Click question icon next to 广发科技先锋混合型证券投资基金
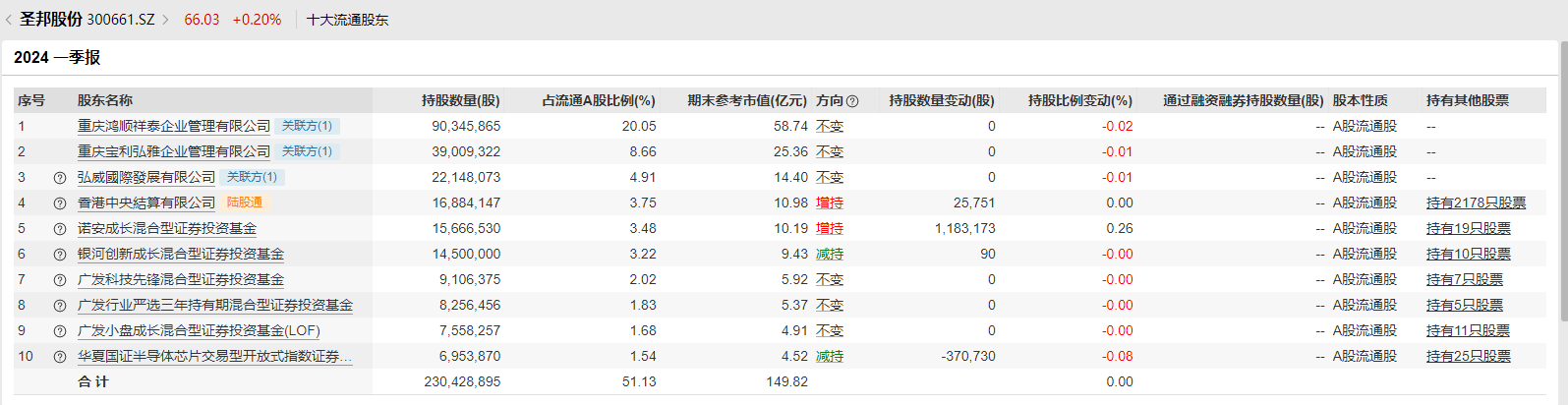Screen dimensions: 1568x405 [60, 280]
